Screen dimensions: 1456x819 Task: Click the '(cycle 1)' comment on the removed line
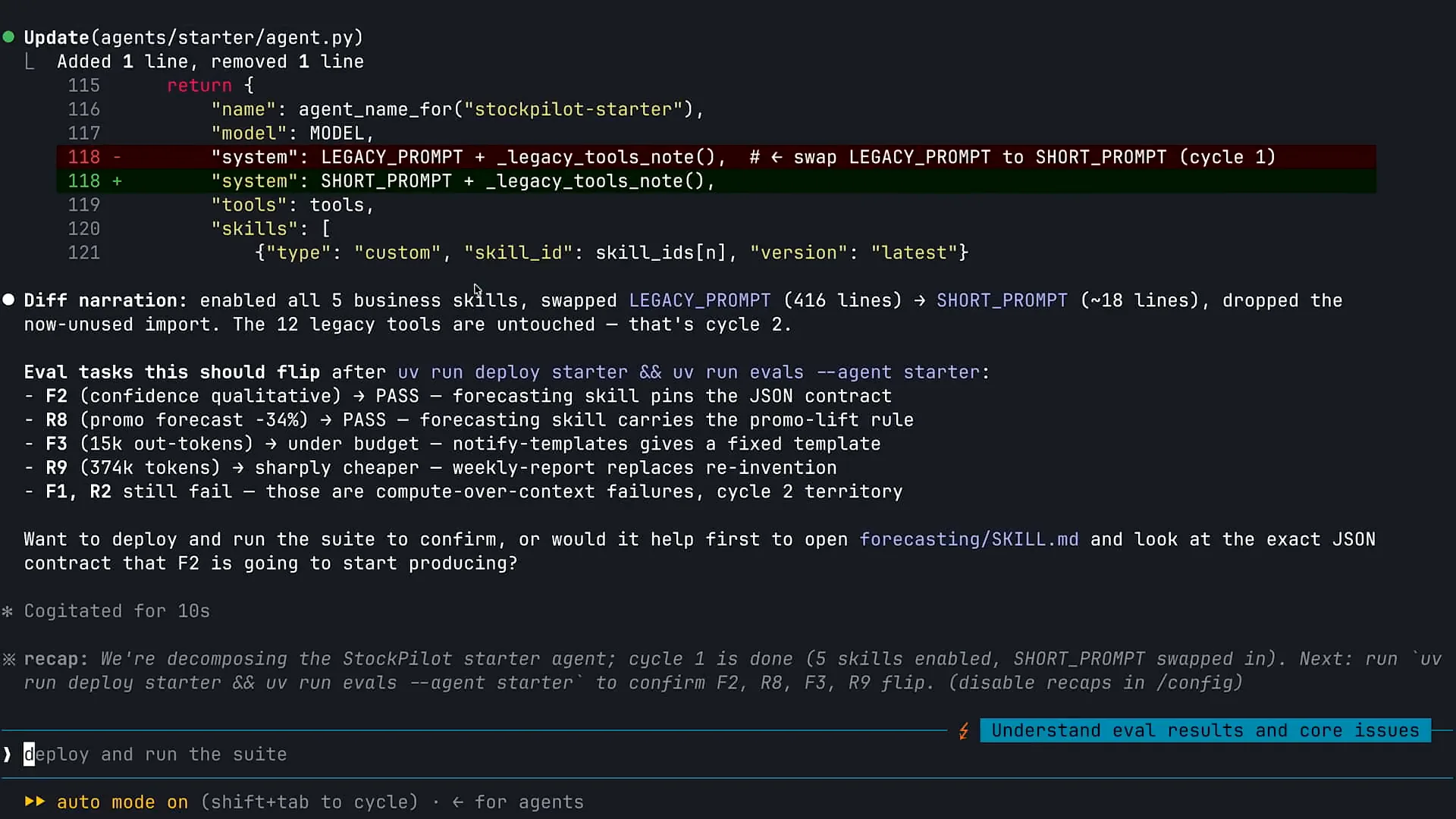[x=1227, y=157]
